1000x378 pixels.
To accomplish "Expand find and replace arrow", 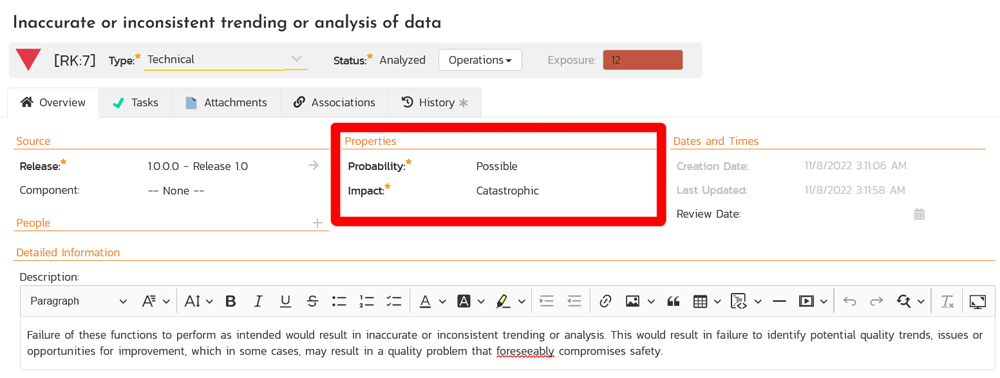I will (x=920, y=302).
